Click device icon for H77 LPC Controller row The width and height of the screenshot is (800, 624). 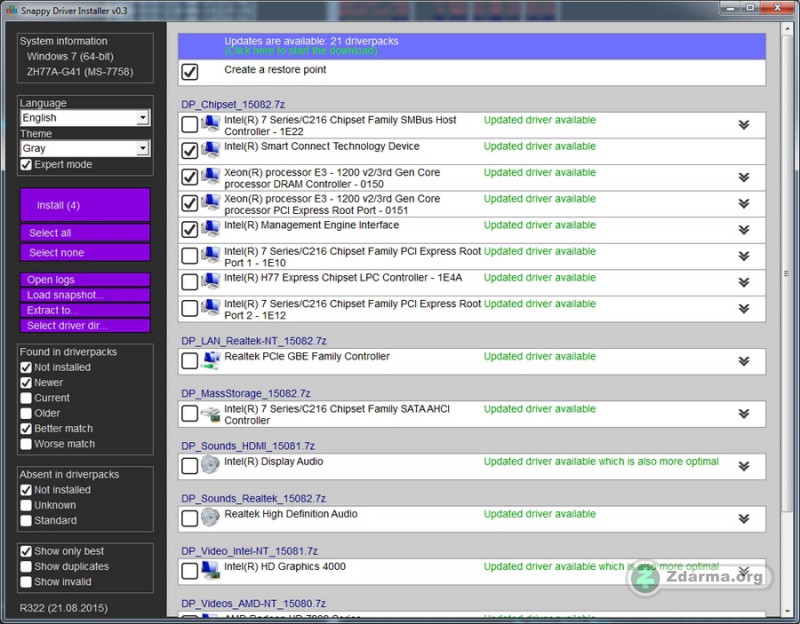pyautogui.click(x=210, y=282)
